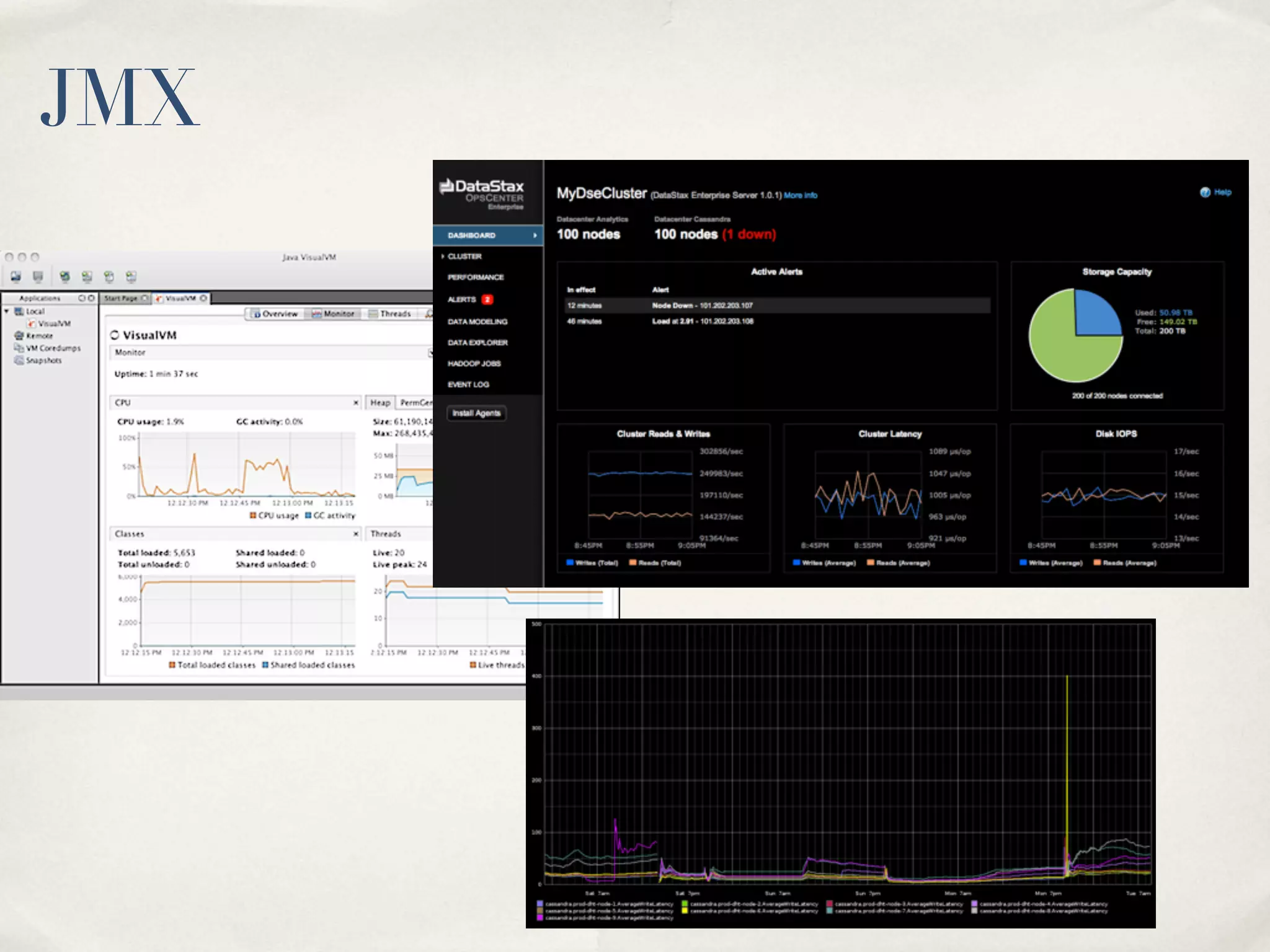Click the Add VM Coredump toolbar icon
Image resolution: width=1270 pixels, height=952 pixels.
pyautogui.click(x=109, y=276)
